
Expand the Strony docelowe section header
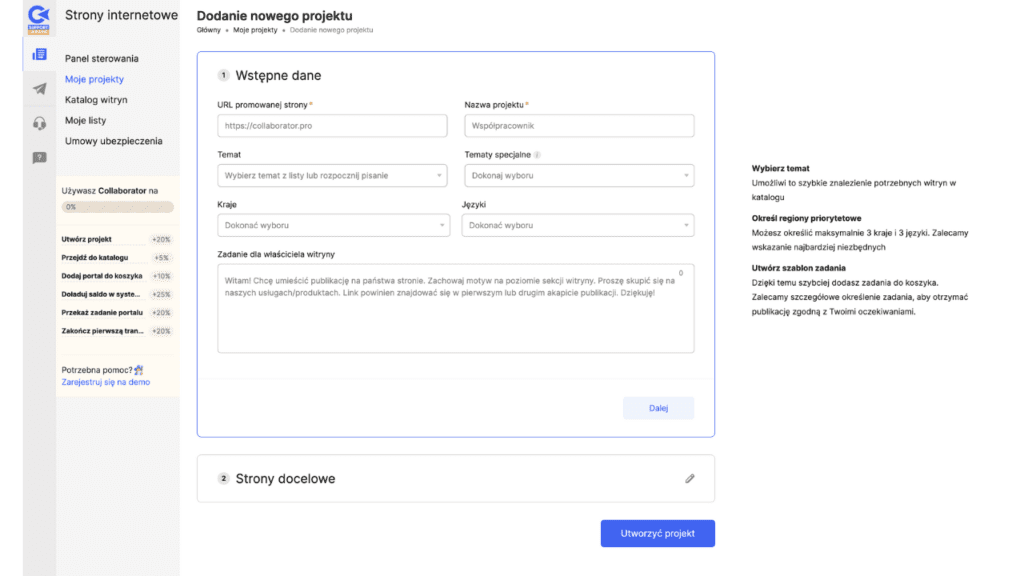(456, 479)
